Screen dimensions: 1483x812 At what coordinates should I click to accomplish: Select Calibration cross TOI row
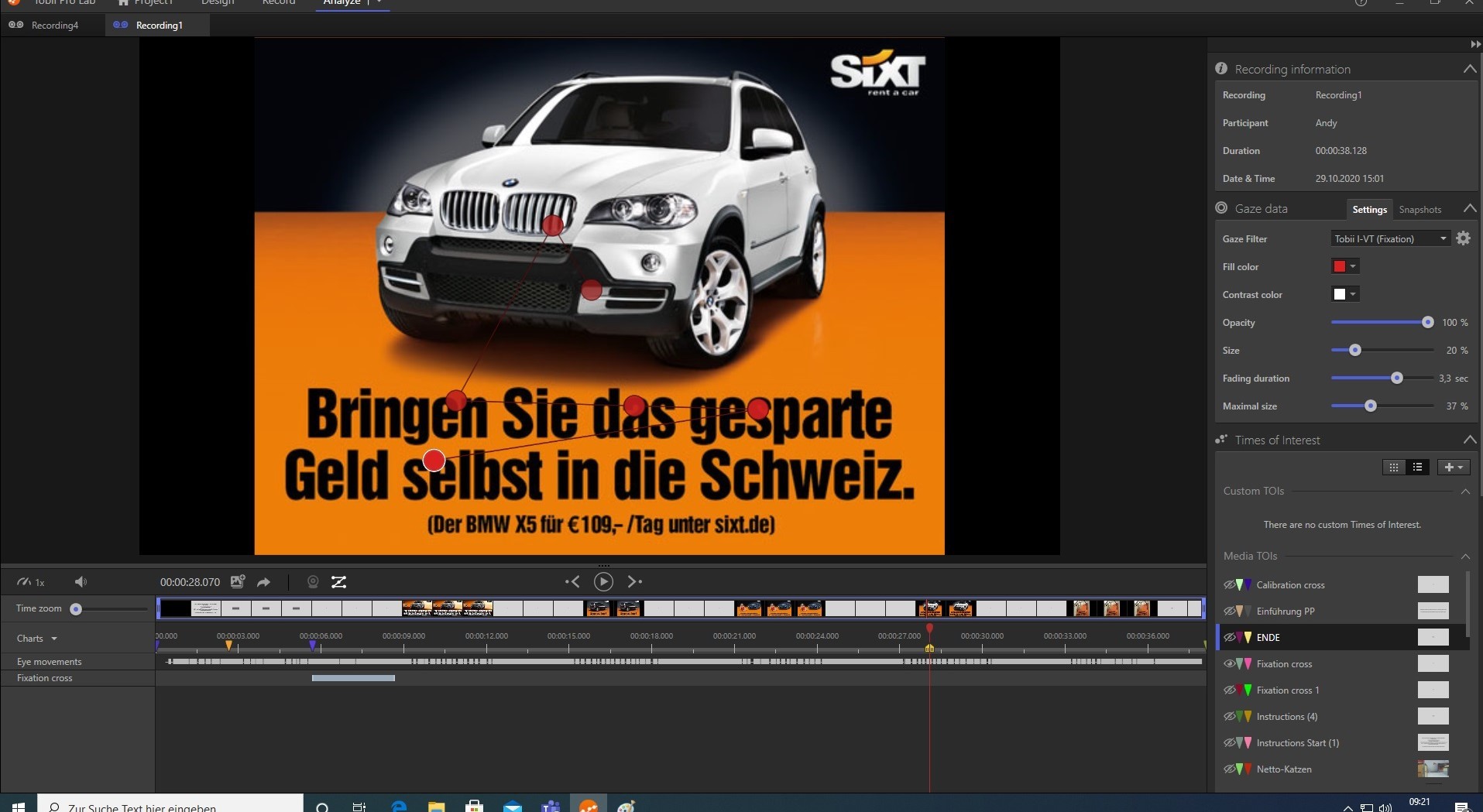point(1342,584)
